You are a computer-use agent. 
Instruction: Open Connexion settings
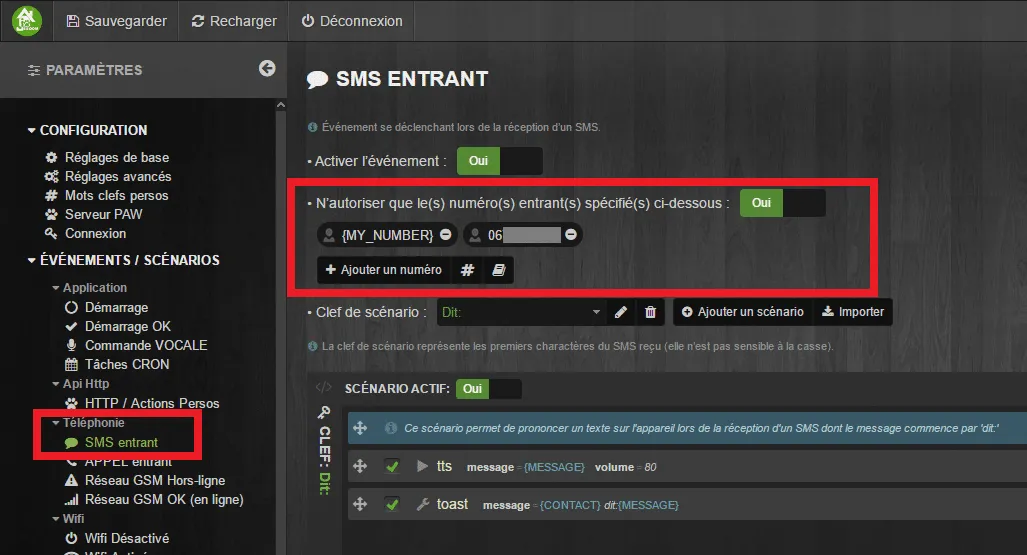pos(86,233)
